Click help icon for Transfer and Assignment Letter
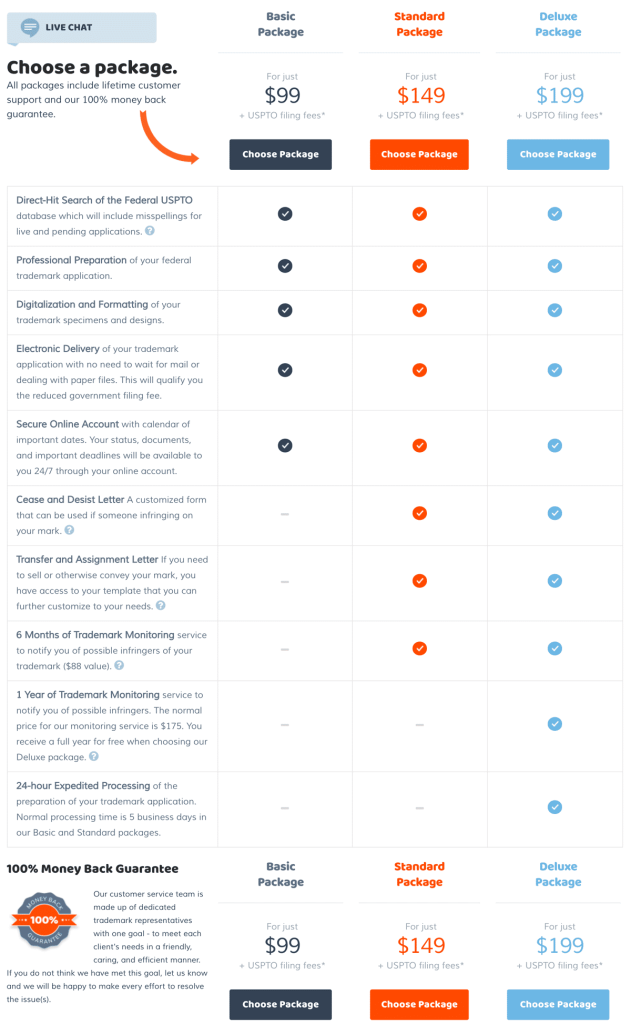631x1024 pixels. pyautogui.click(x=161, y=605)
